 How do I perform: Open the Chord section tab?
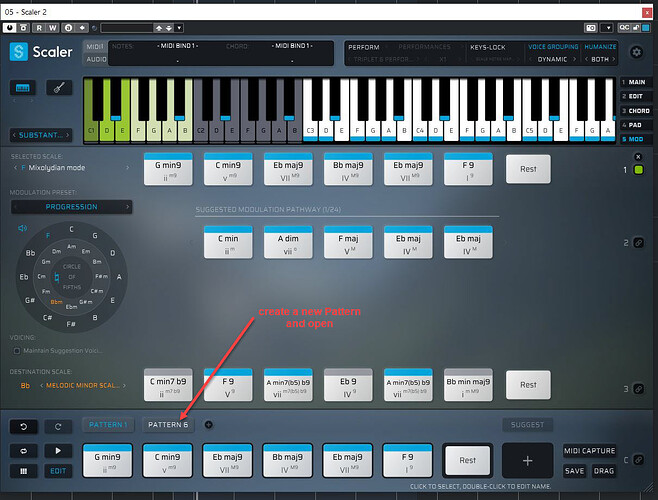(637, 111)
